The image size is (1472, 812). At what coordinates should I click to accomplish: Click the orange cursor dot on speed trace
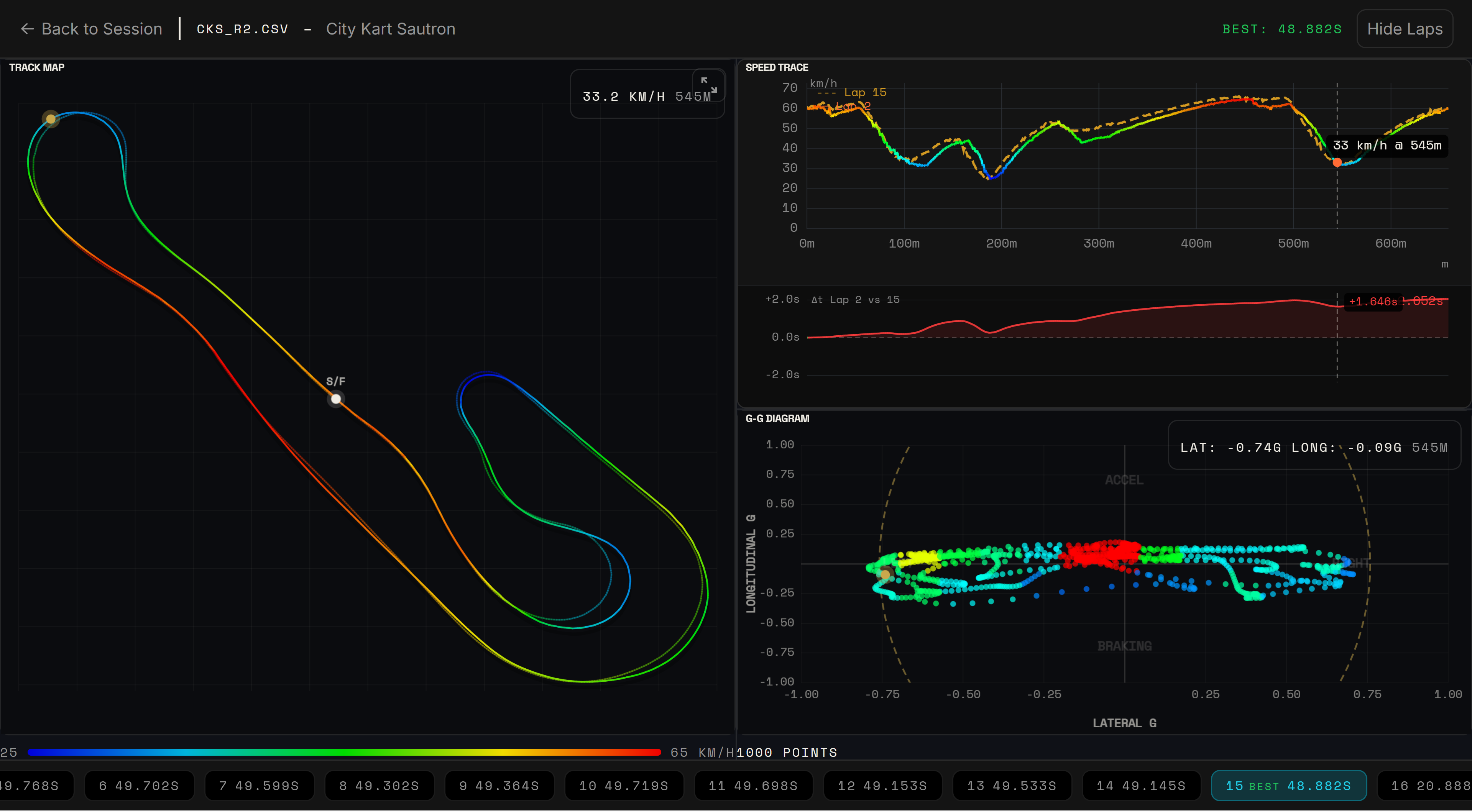[x=1337, y=163]
